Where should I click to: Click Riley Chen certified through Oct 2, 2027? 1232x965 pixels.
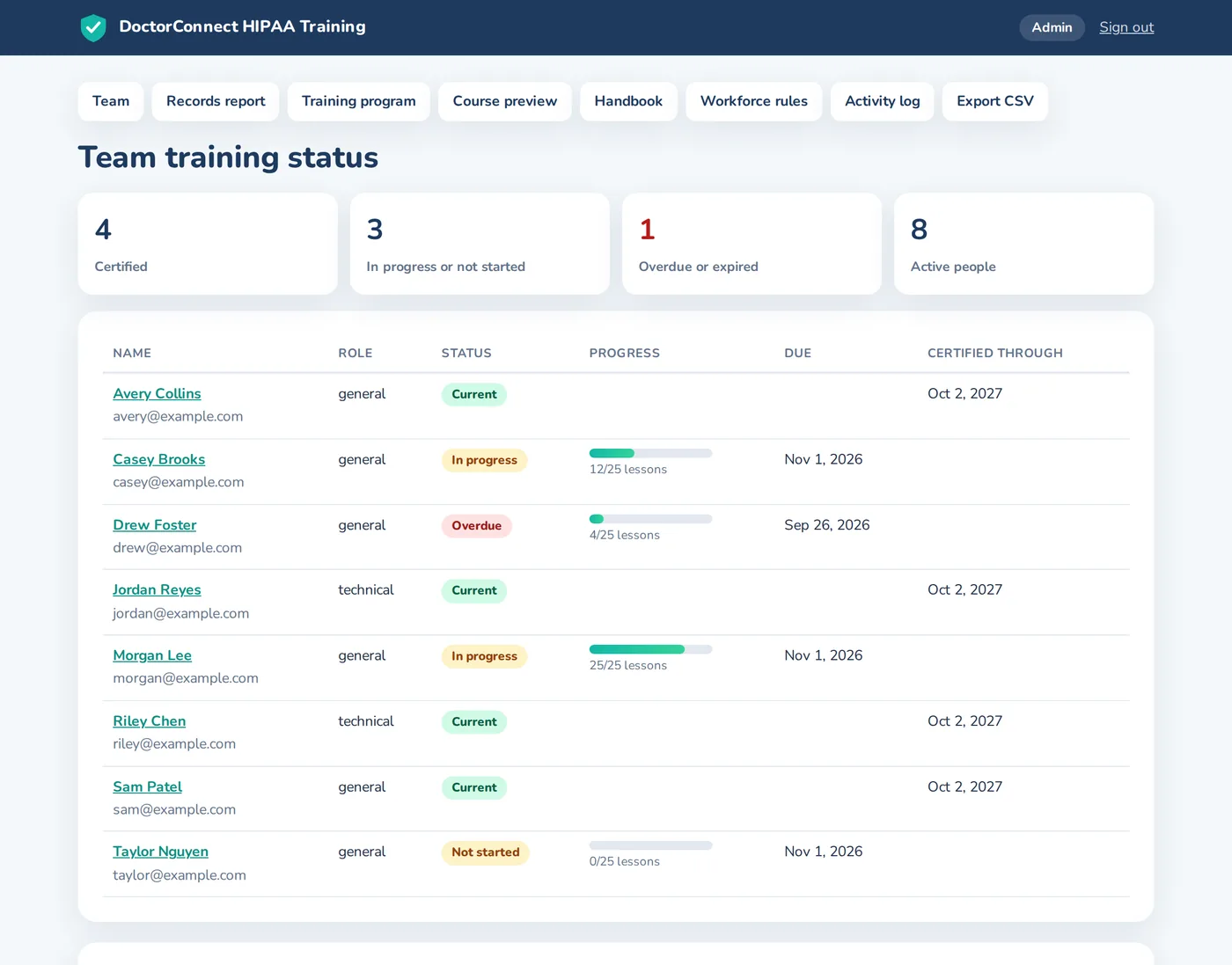tap(964, 720)
